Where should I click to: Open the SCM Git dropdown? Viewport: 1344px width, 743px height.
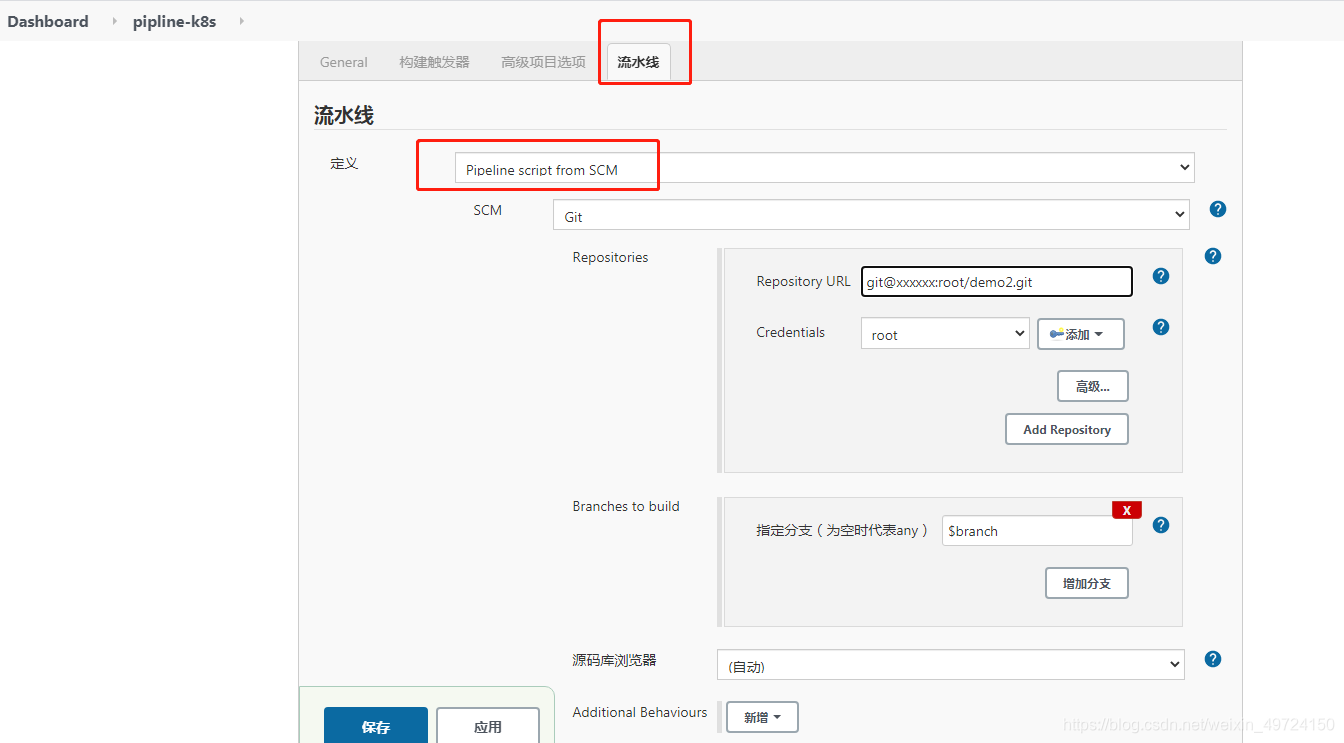[871, 215]
